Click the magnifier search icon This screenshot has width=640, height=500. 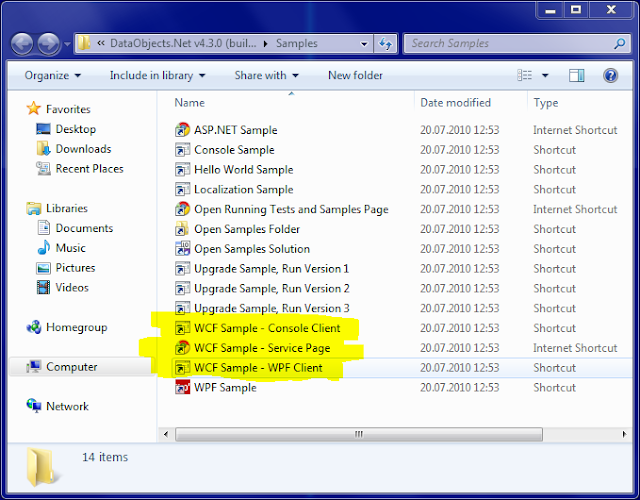point(620,43)
